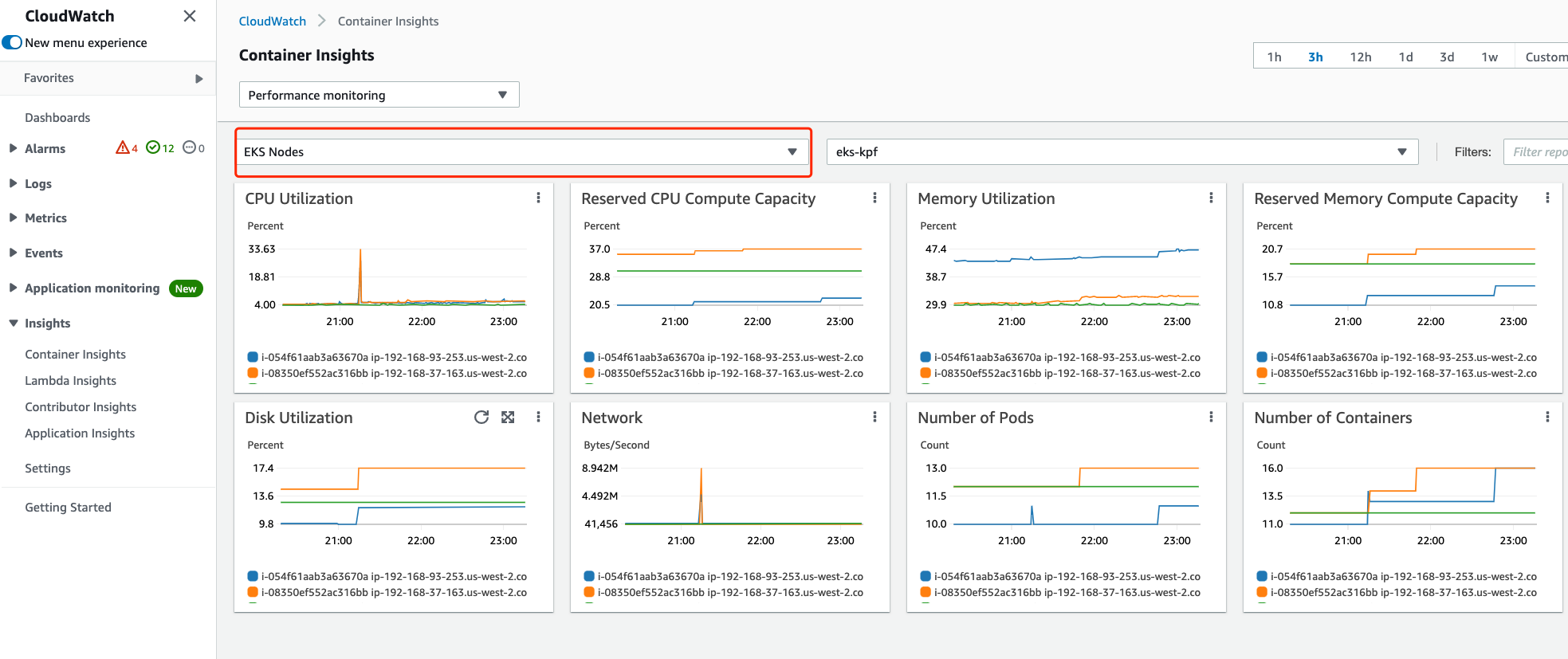Select the 1w time range
Viewport: 1568px width, 659px height.
click(x=1489, y=57)
